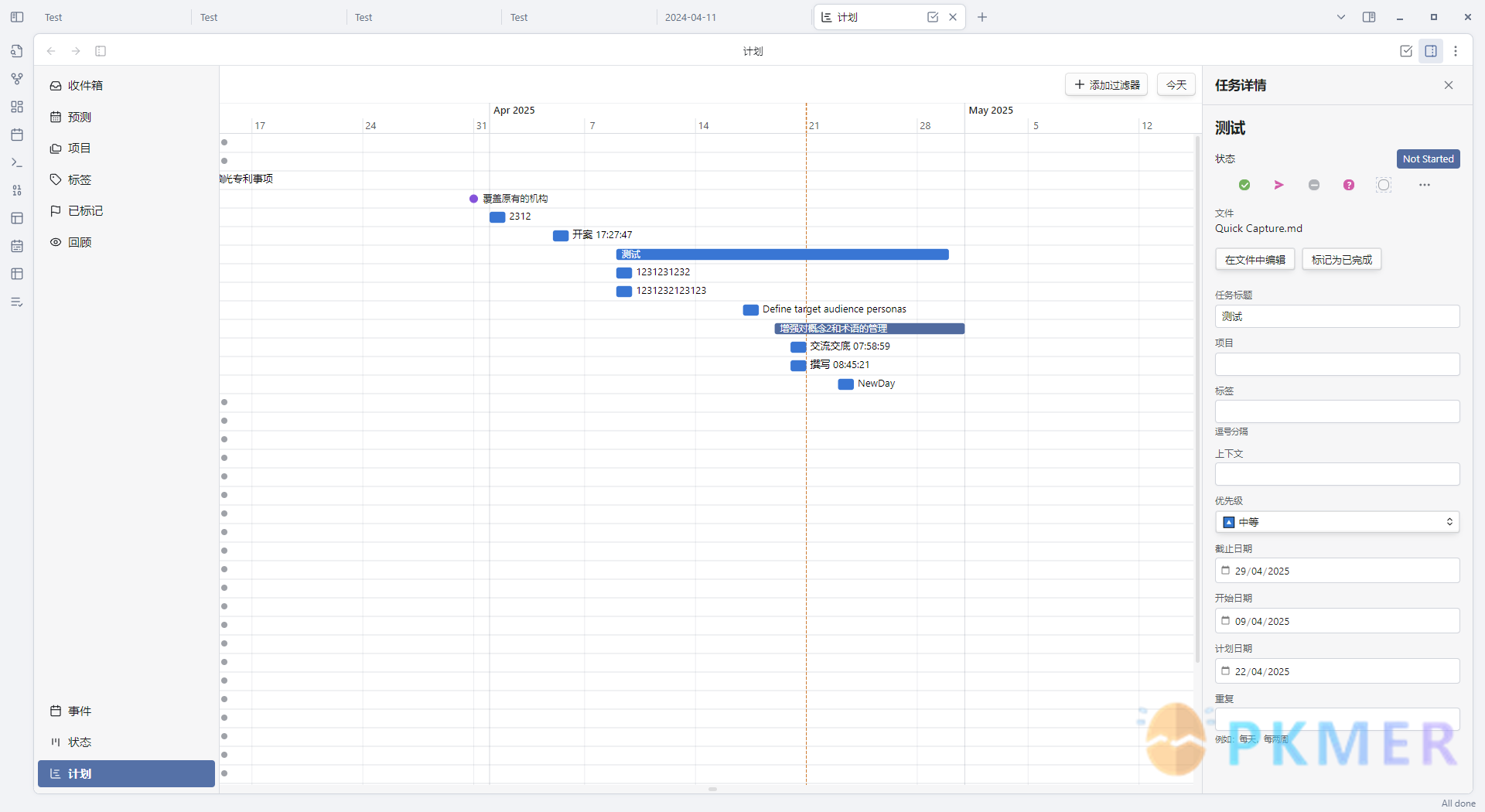Show more status options with the ellipsis
Image resolution: width=1485 pixels, height=812 pixels.
click(1425, 185)
